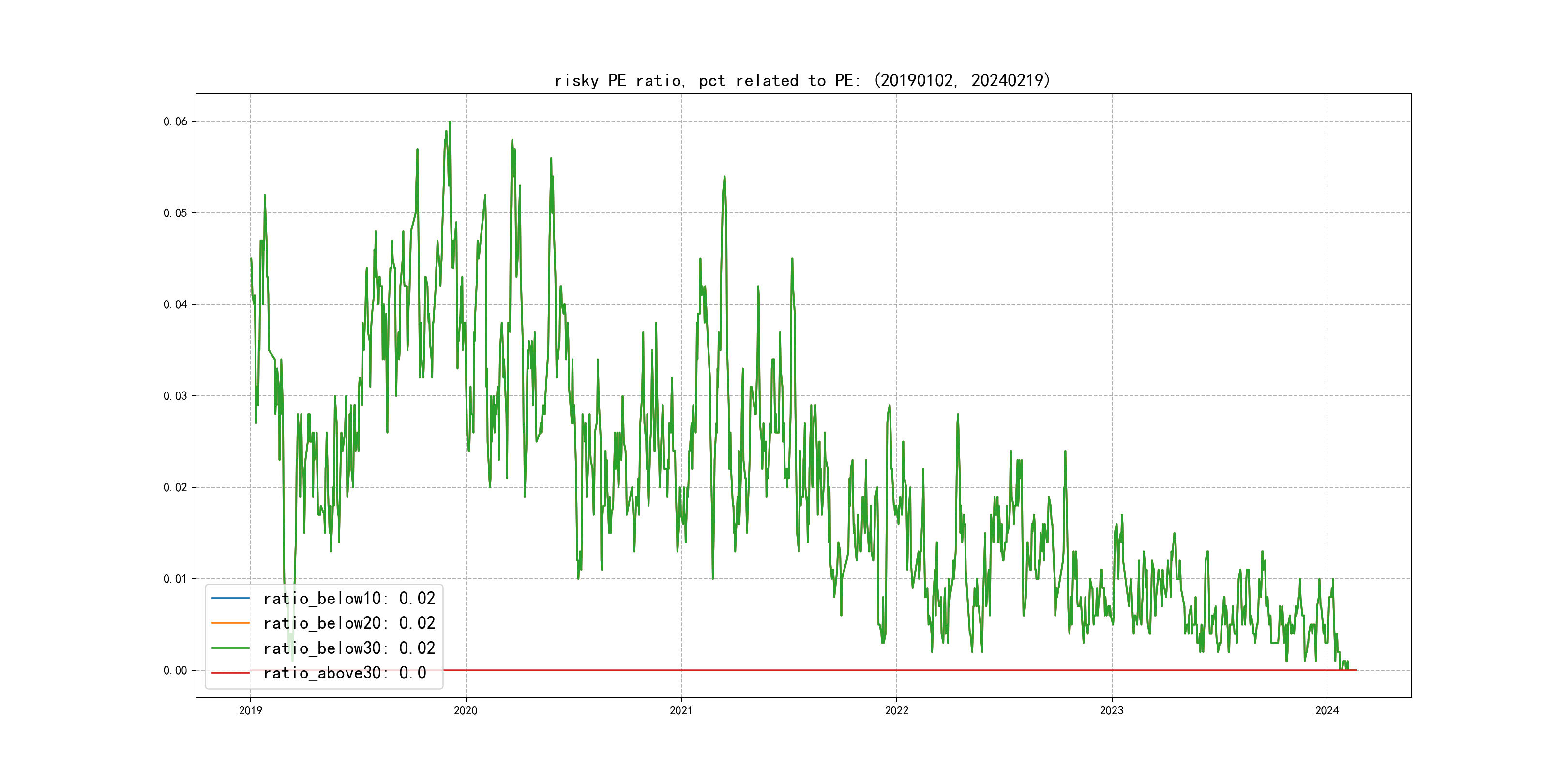Click the green ratio_below30 legend line
This screenshot has width=1568, height=784.
pos(230,648)
